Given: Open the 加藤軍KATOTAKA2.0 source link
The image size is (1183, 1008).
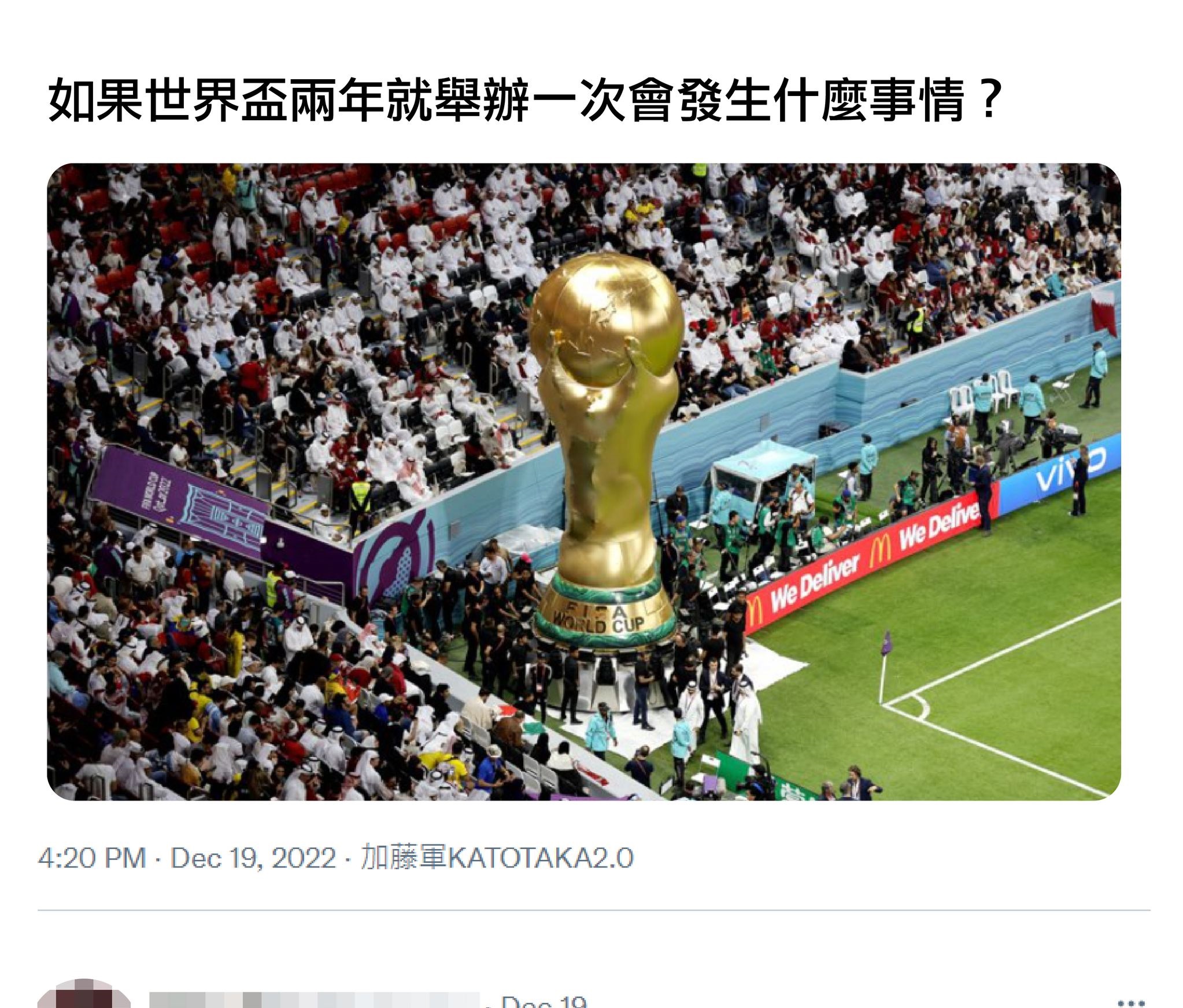Looking at the screenshot, I should (497, 857).
